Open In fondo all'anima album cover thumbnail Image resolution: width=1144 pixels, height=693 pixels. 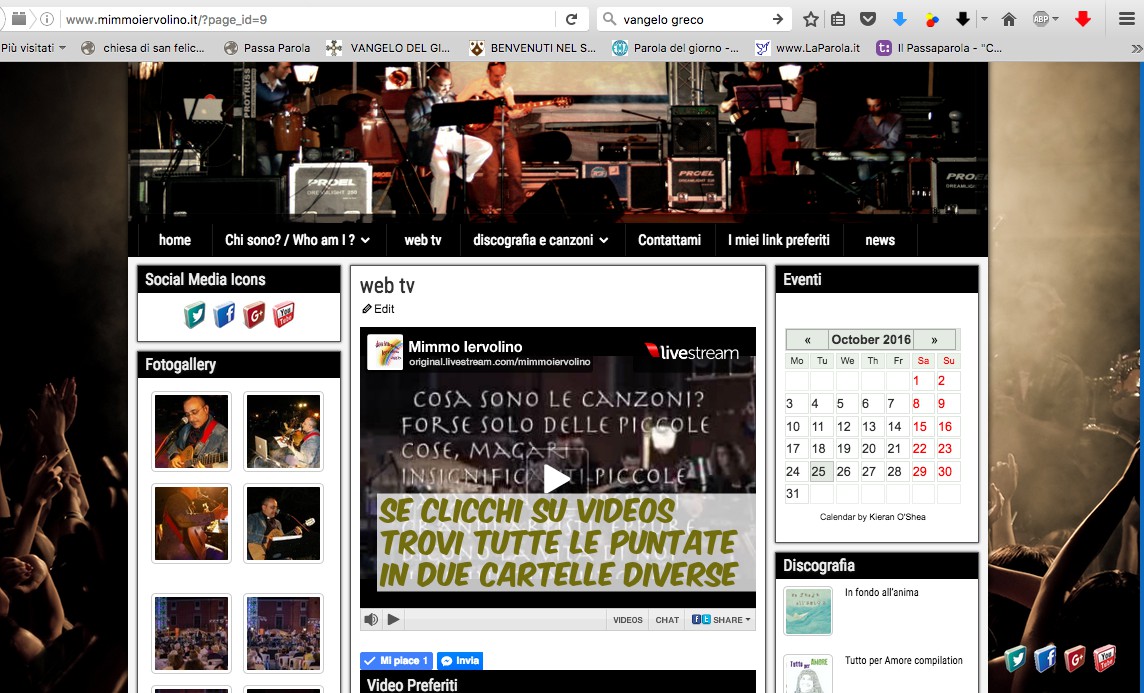(808, 611)
